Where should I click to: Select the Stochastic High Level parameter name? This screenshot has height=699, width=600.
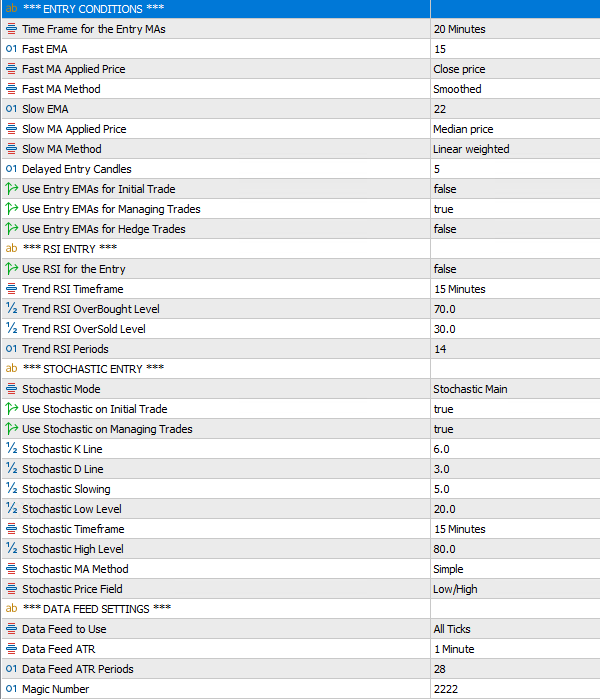pyautogui.click(x=73, y=549)
